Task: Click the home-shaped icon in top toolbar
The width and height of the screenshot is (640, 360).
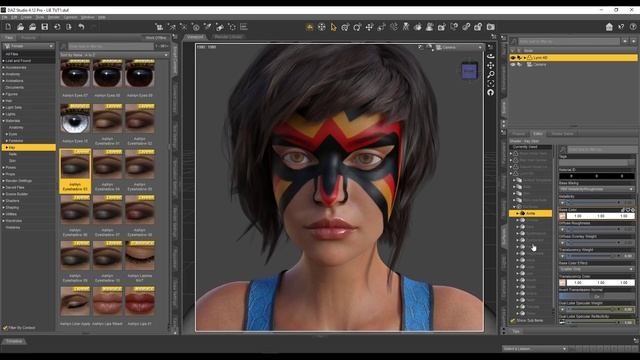Action: click(x=609, y=27)
